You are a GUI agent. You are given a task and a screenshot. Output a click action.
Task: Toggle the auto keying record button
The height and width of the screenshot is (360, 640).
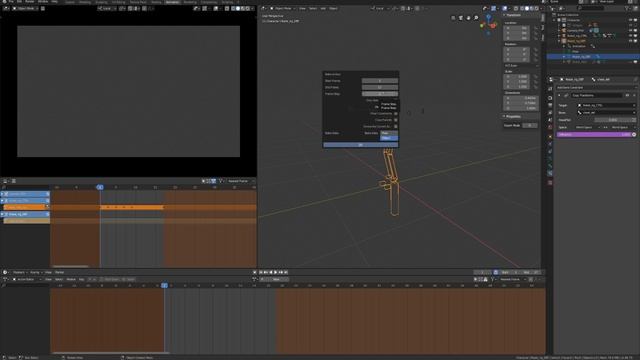pos(255,272)
